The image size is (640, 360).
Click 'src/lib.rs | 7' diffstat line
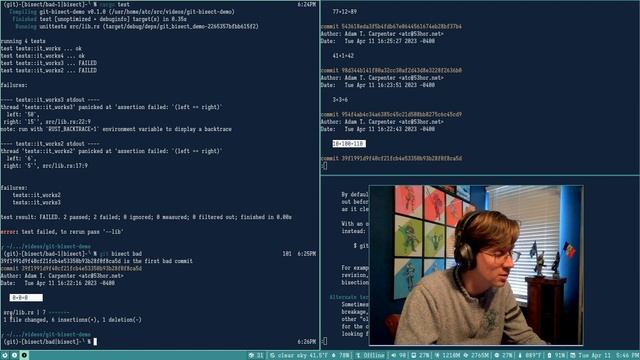coord(36,312)
